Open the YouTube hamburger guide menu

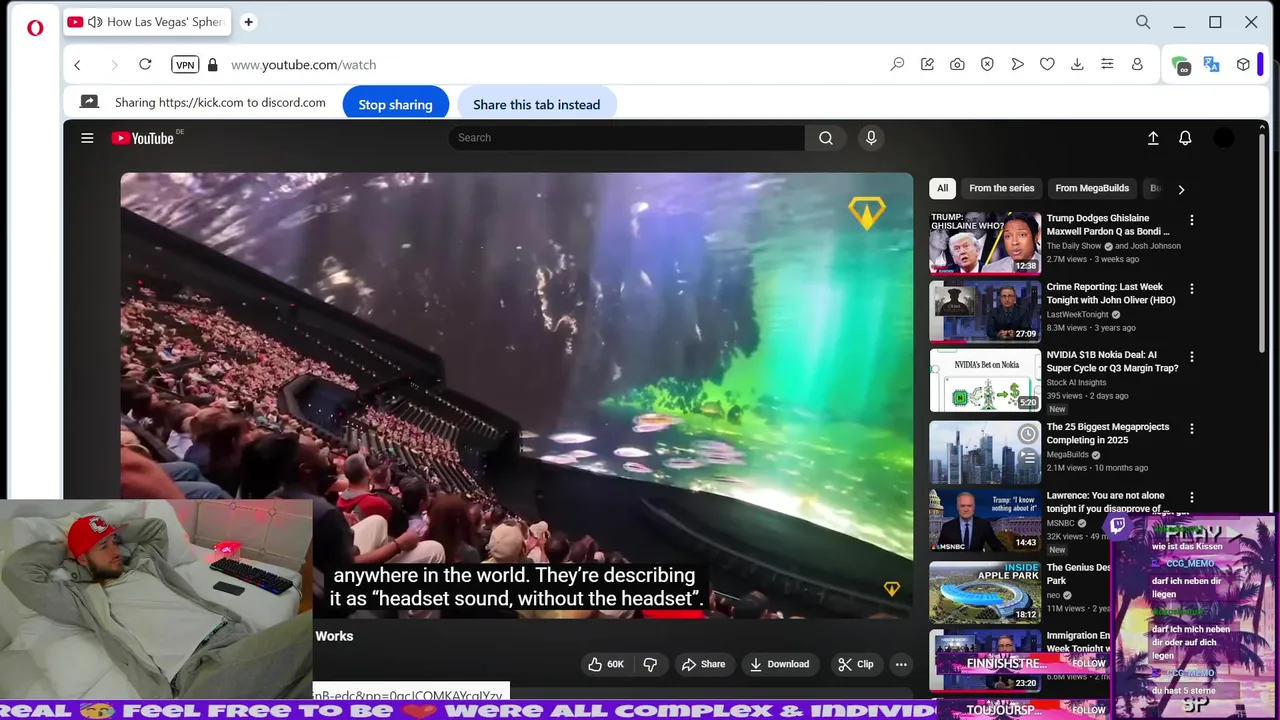(x=87, y=138)
